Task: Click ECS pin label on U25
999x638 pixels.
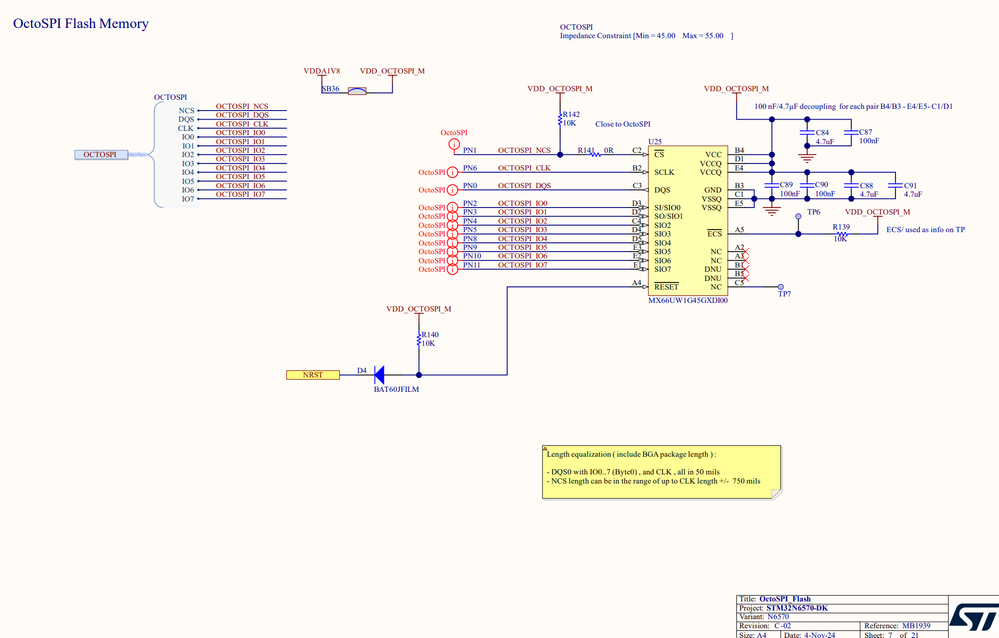Action: click(x=715, y=234)
